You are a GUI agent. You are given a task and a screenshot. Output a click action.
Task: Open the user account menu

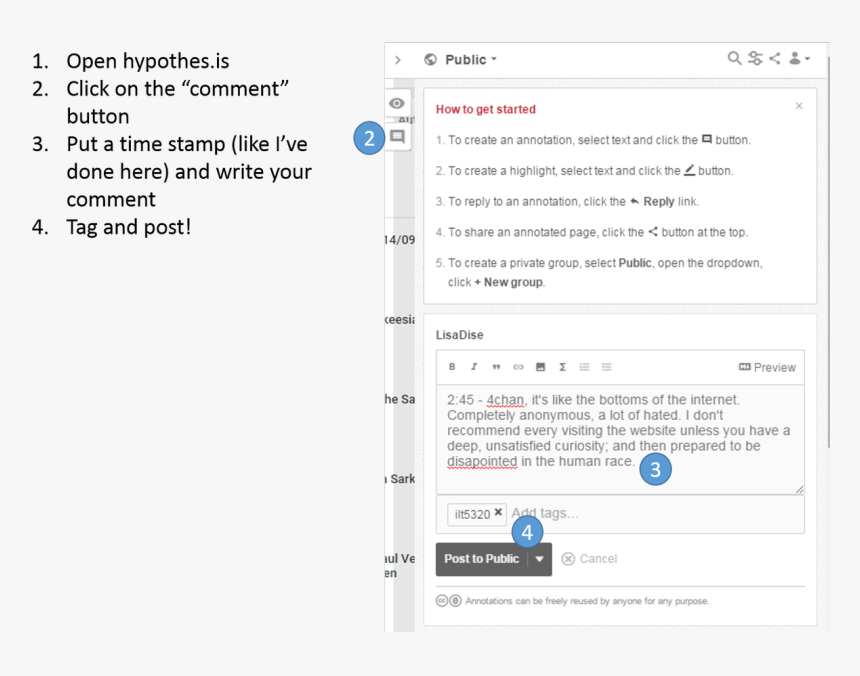point(799,58)
